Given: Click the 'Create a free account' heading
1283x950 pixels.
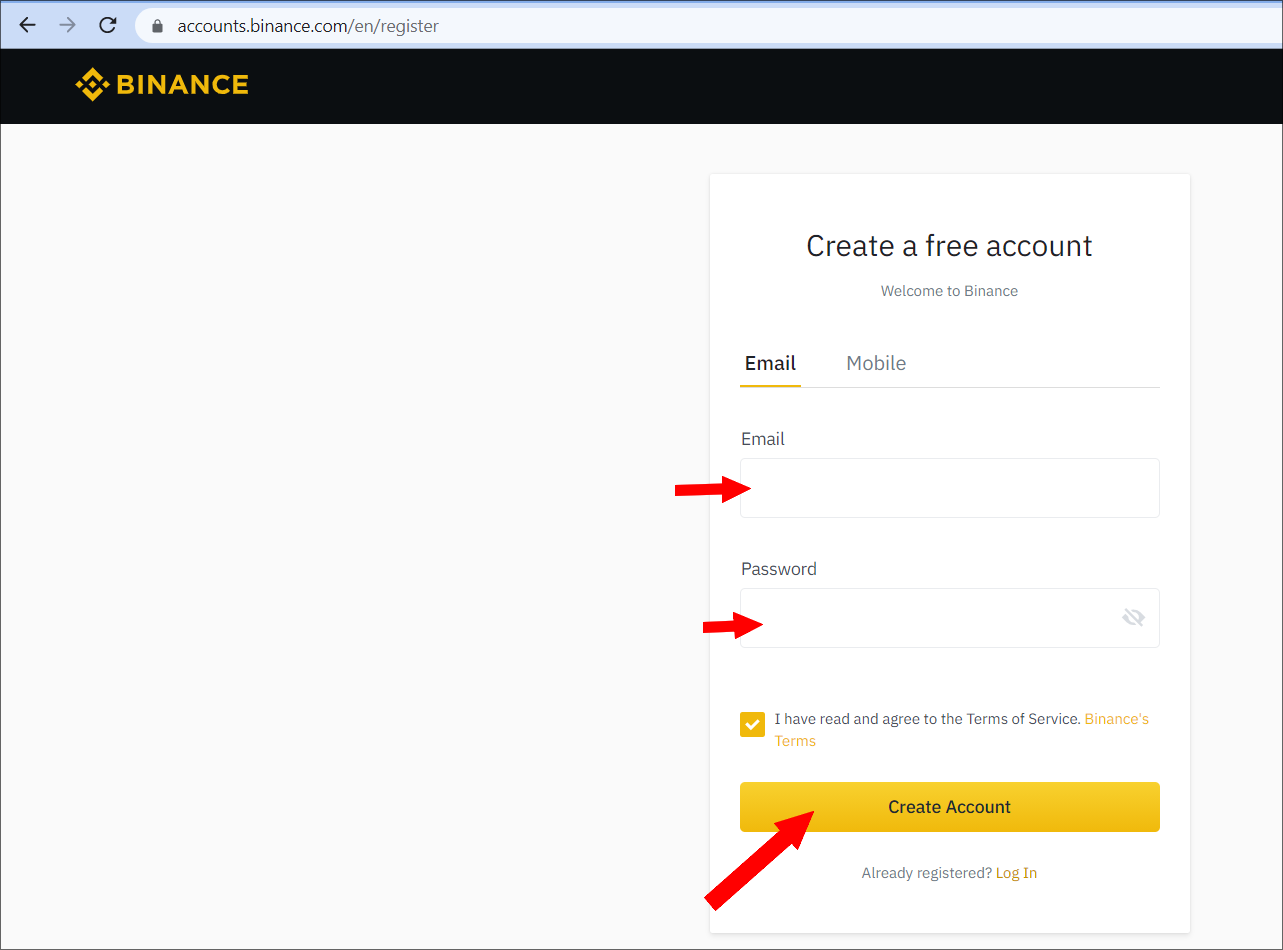Looking at the screenshot, I should tap(949, 246).
